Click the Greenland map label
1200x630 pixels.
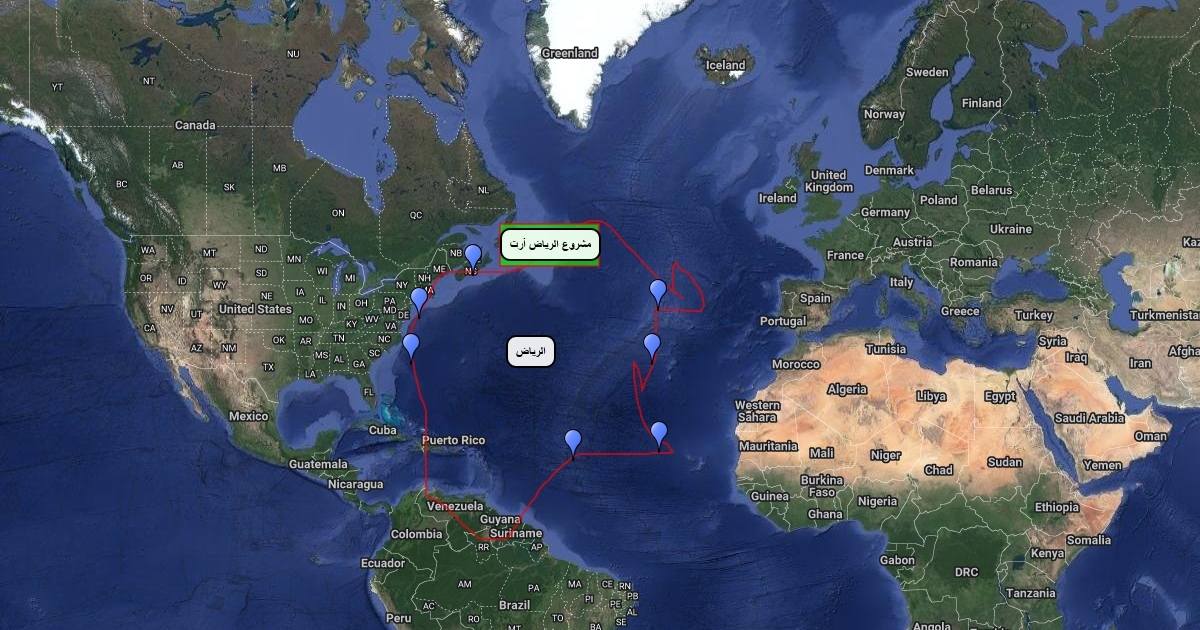tap(569, 53)
